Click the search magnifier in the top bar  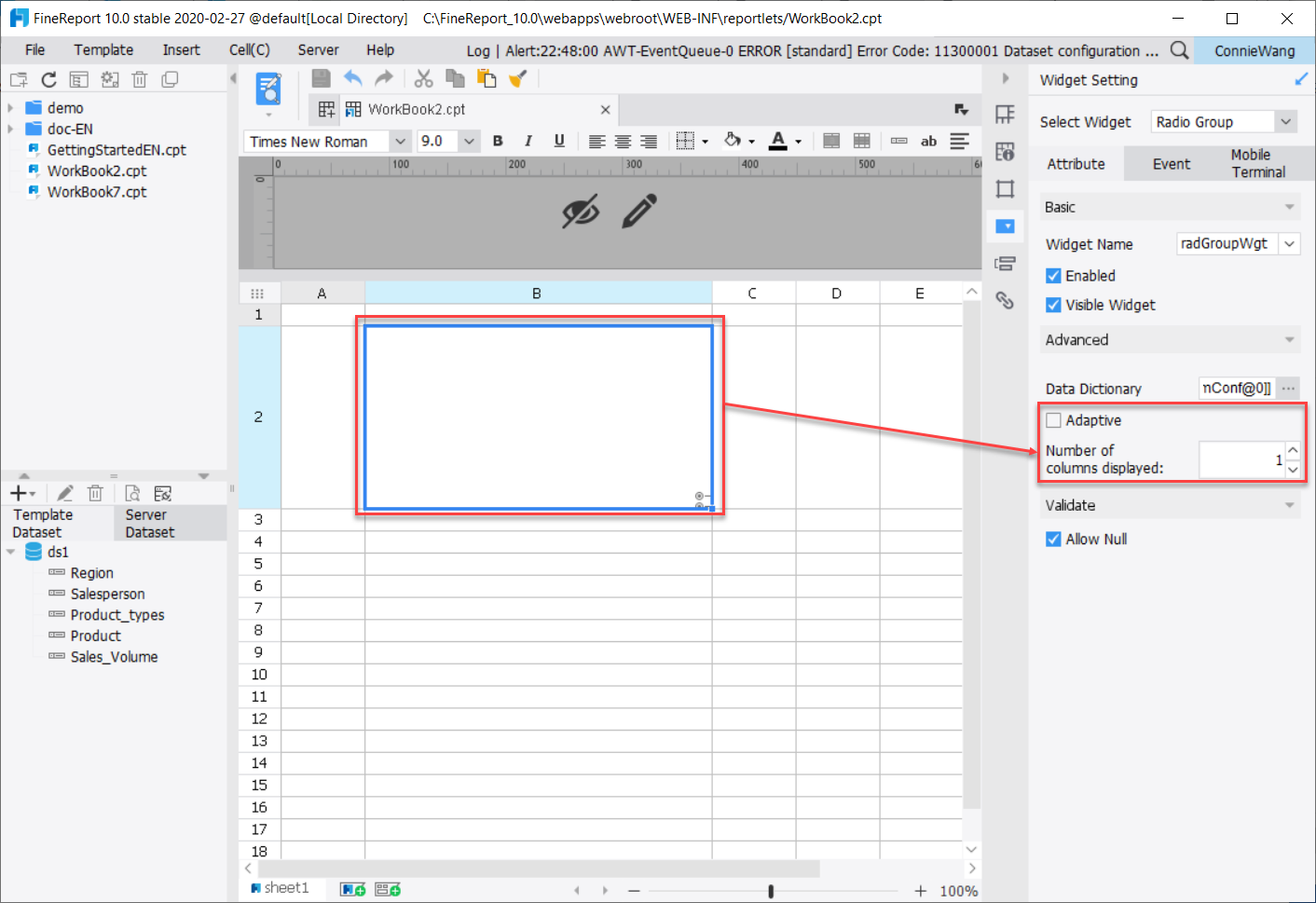pos(1179,50)
